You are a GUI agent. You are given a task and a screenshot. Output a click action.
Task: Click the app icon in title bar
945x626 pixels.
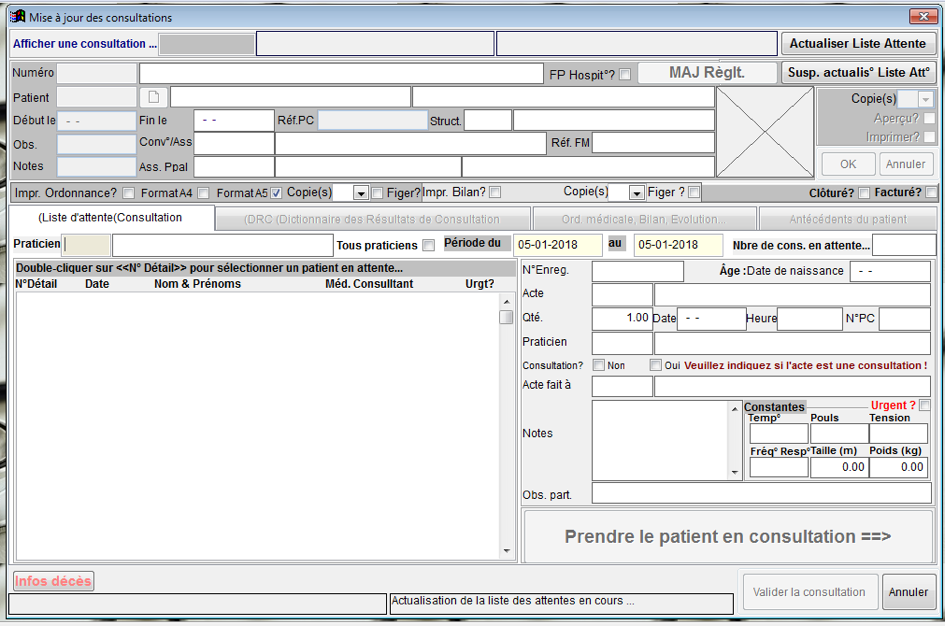point(17,17)
